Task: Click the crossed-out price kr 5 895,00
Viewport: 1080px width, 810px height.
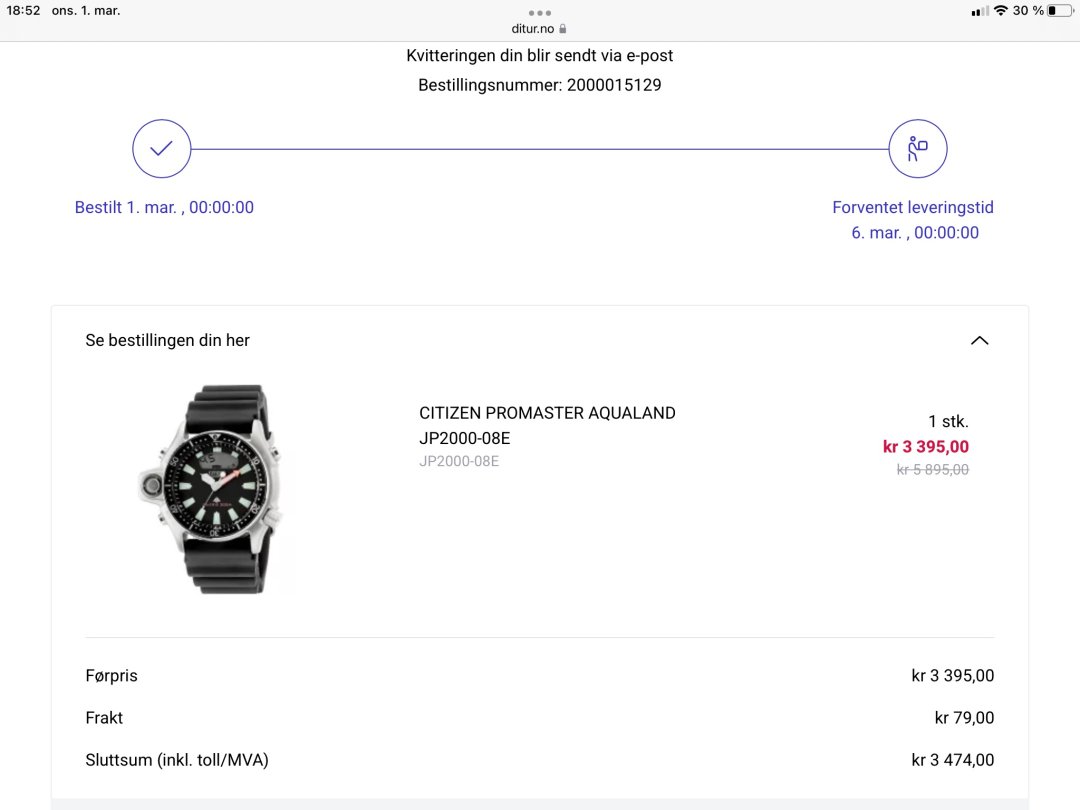Action: click(932, 469)
